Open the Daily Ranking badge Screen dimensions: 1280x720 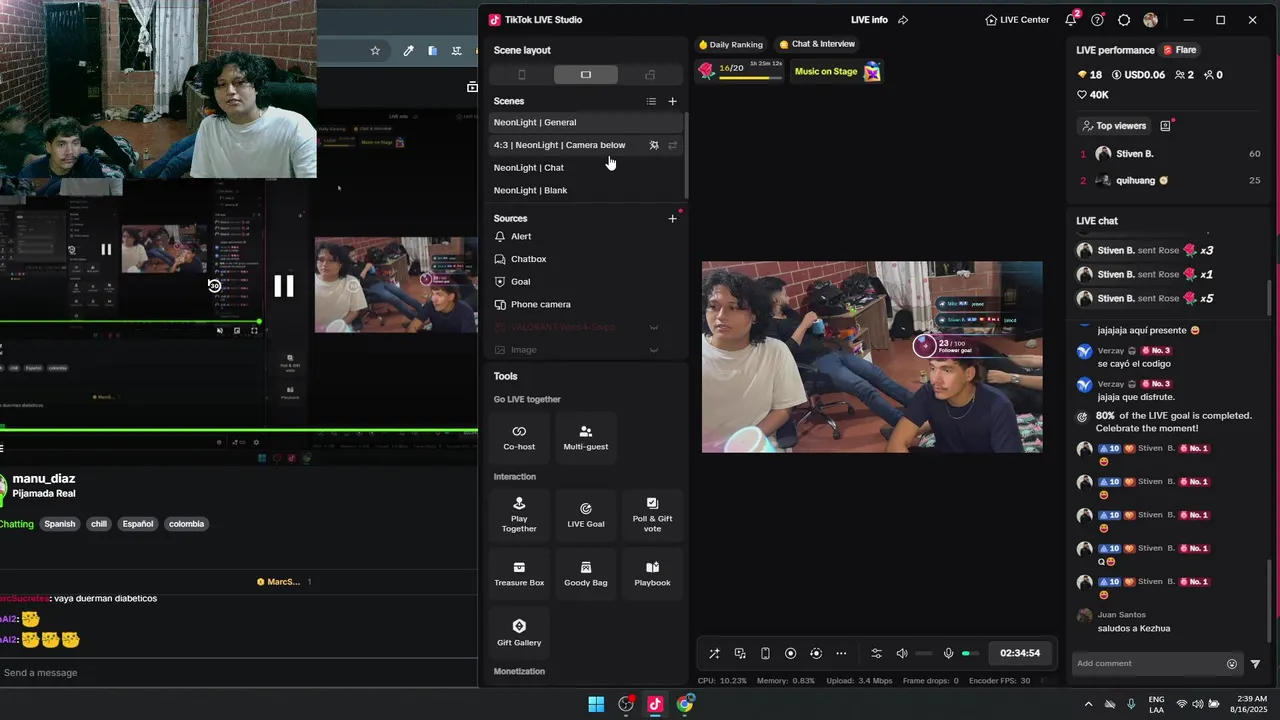731,45
